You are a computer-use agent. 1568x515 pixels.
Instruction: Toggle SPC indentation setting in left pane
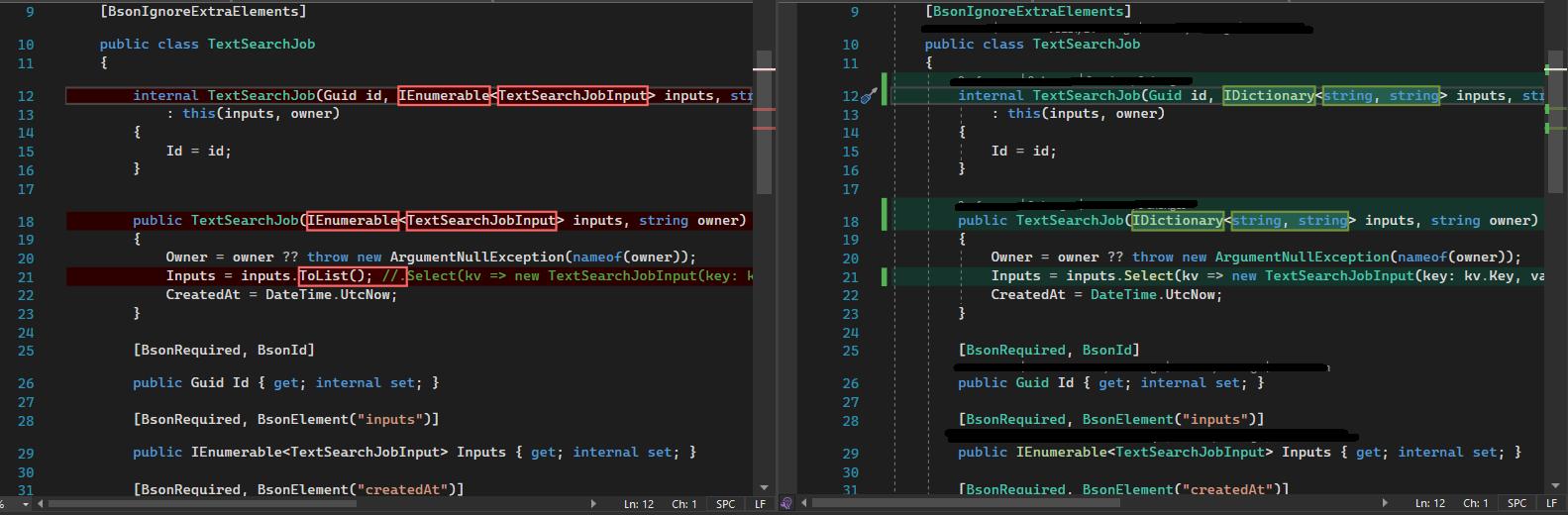click(x=726, y=503)
